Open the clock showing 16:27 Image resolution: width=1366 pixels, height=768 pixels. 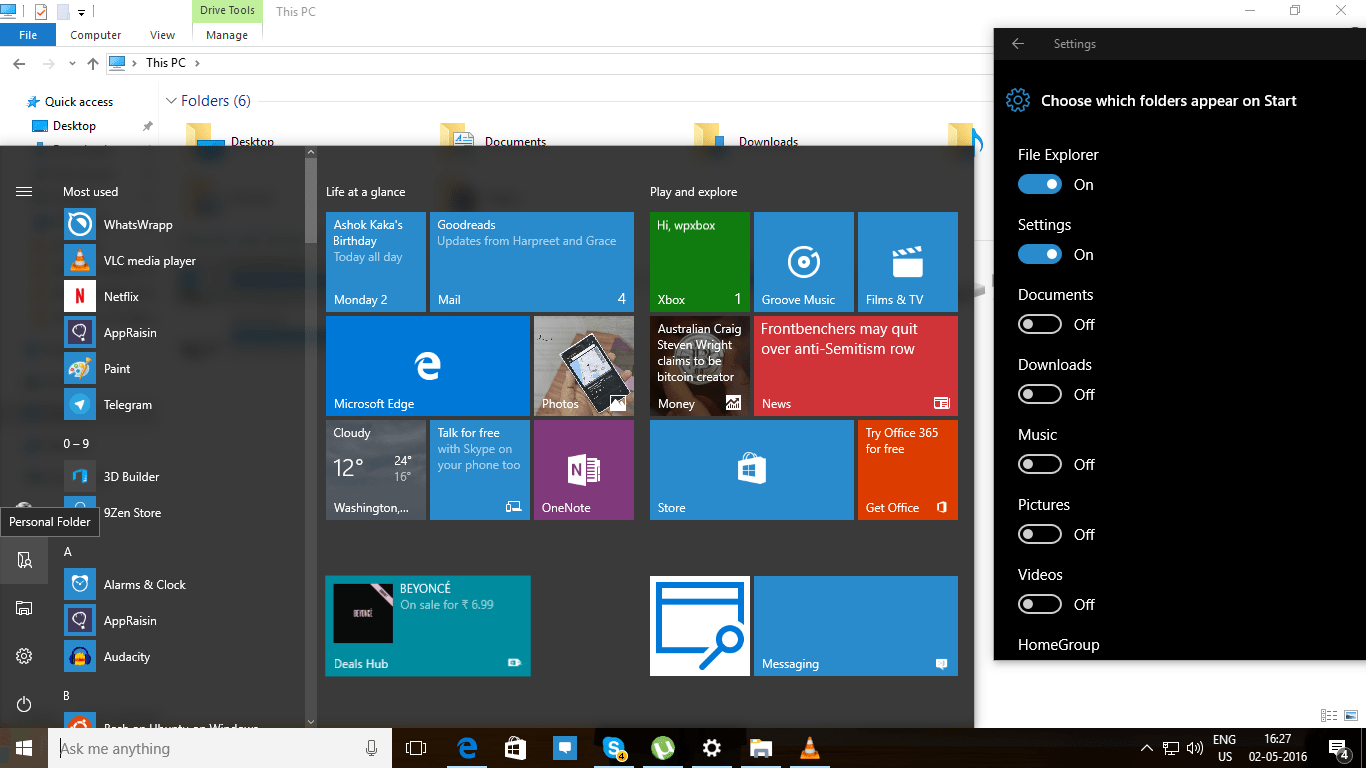click(x=1277, y=748)
